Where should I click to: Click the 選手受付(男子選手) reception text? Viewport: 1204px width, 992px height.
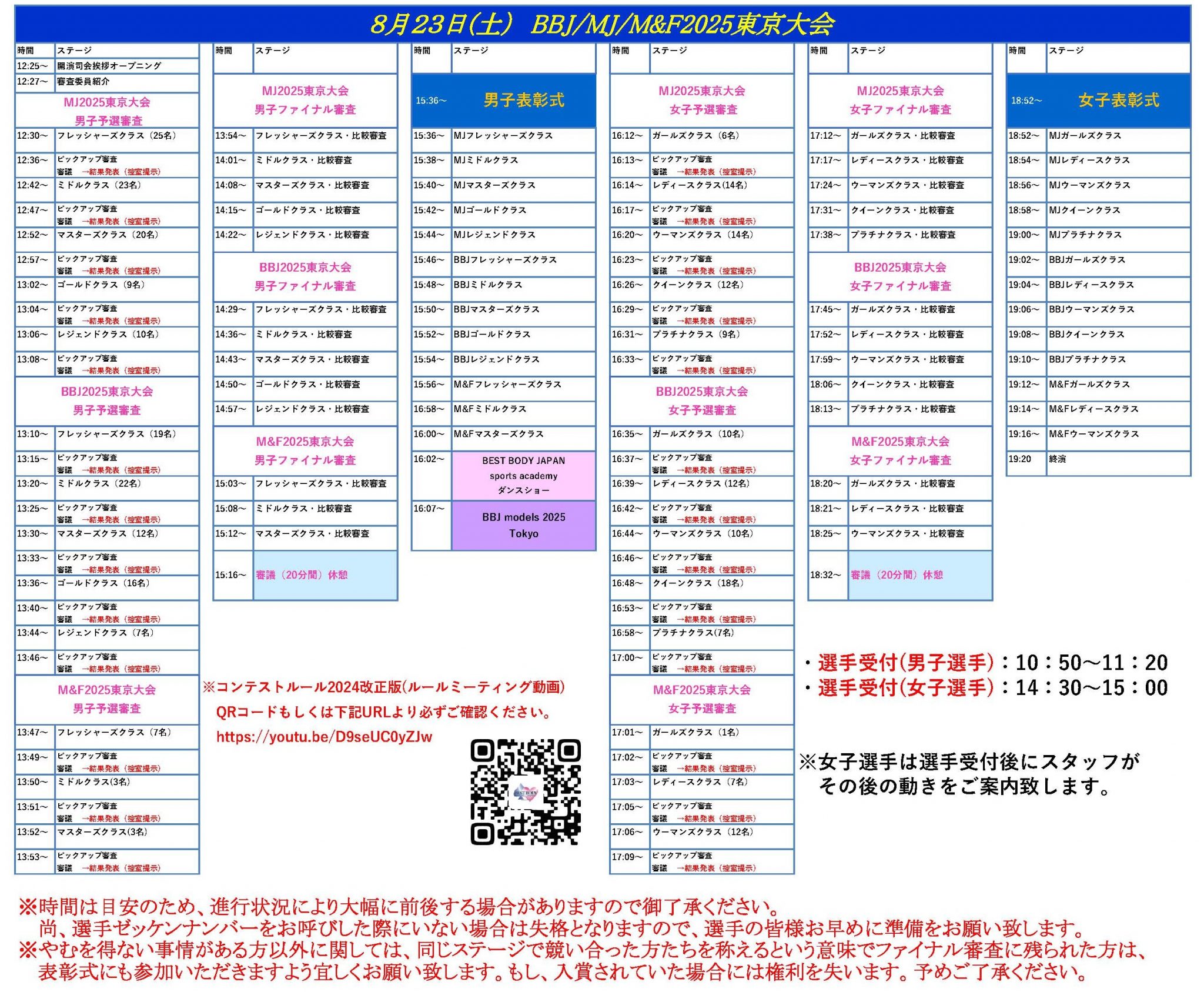point(905,663)
